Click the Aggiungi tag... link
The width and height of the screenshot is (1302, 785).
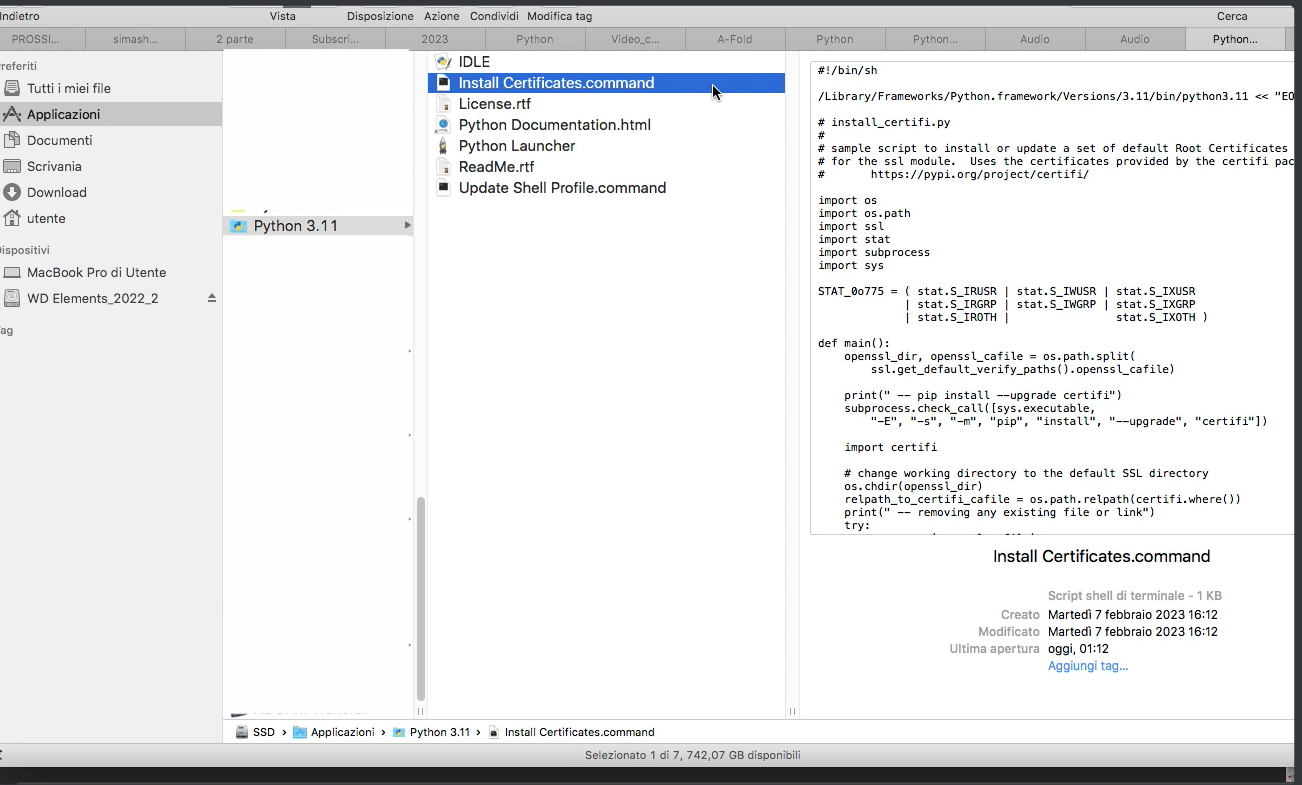point(1088,666)
